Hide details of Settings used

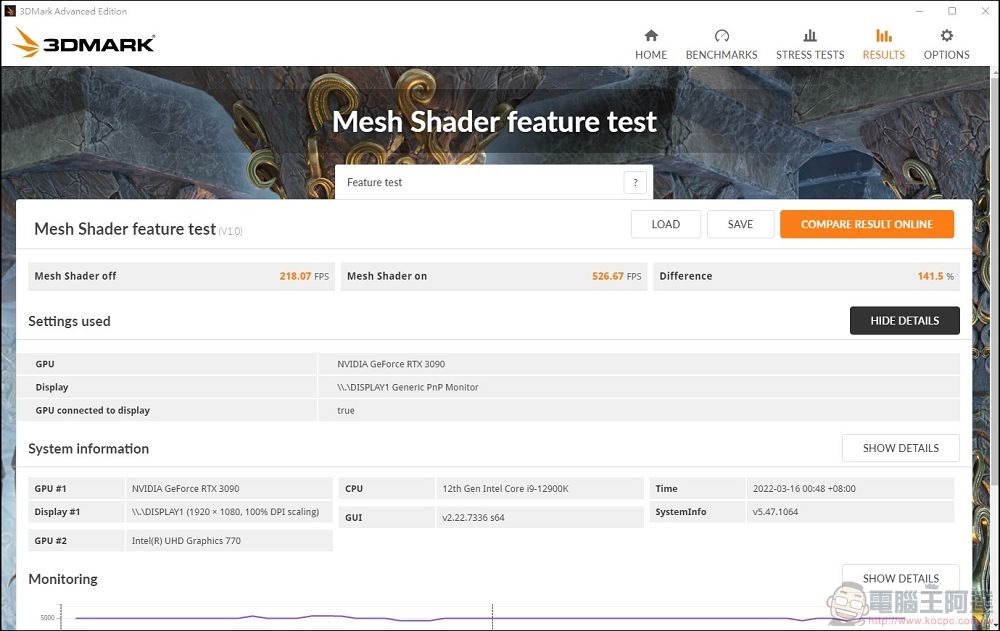click(904, 321)
